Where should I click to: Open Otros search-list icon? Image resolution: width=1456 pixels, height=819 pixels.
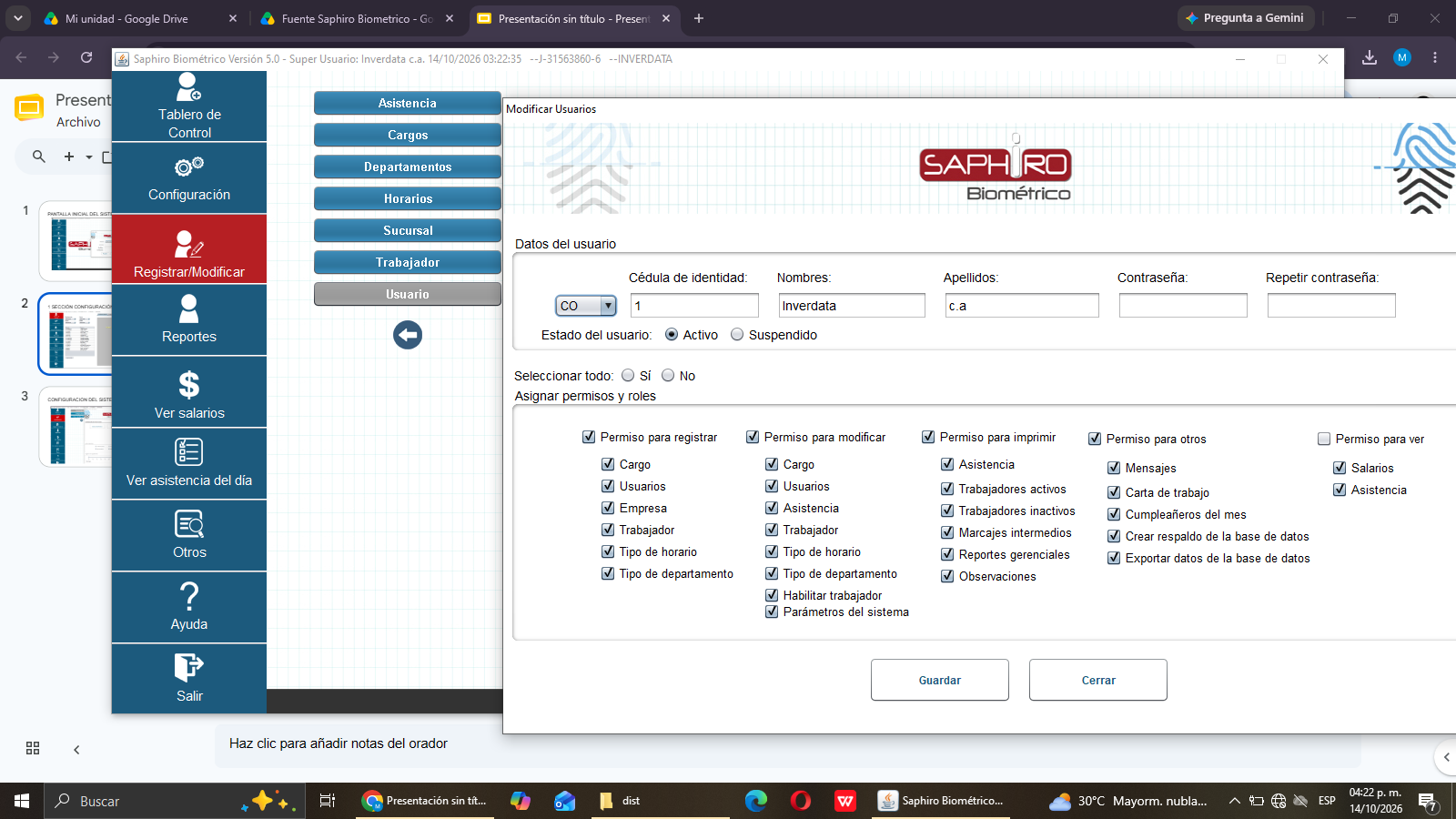[189, 524]
